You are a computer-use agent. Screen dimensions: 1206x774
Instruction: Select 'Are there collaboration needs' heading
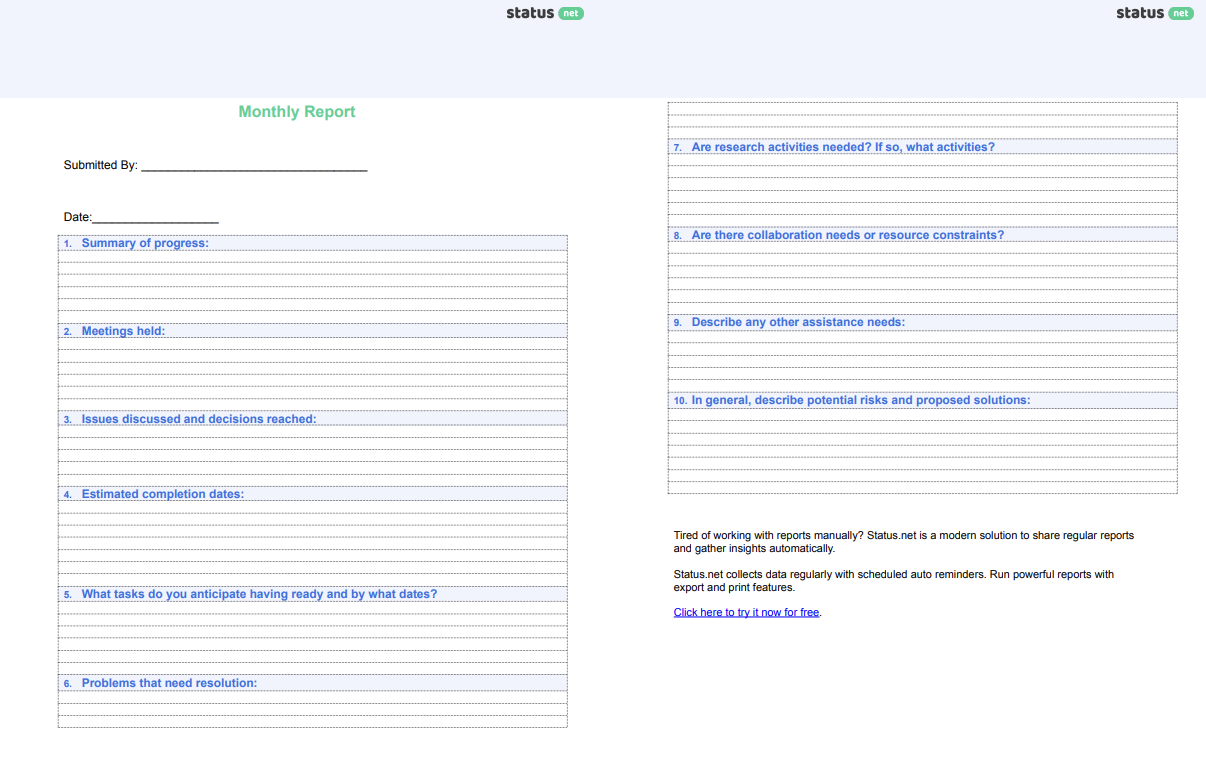point(848,235)
